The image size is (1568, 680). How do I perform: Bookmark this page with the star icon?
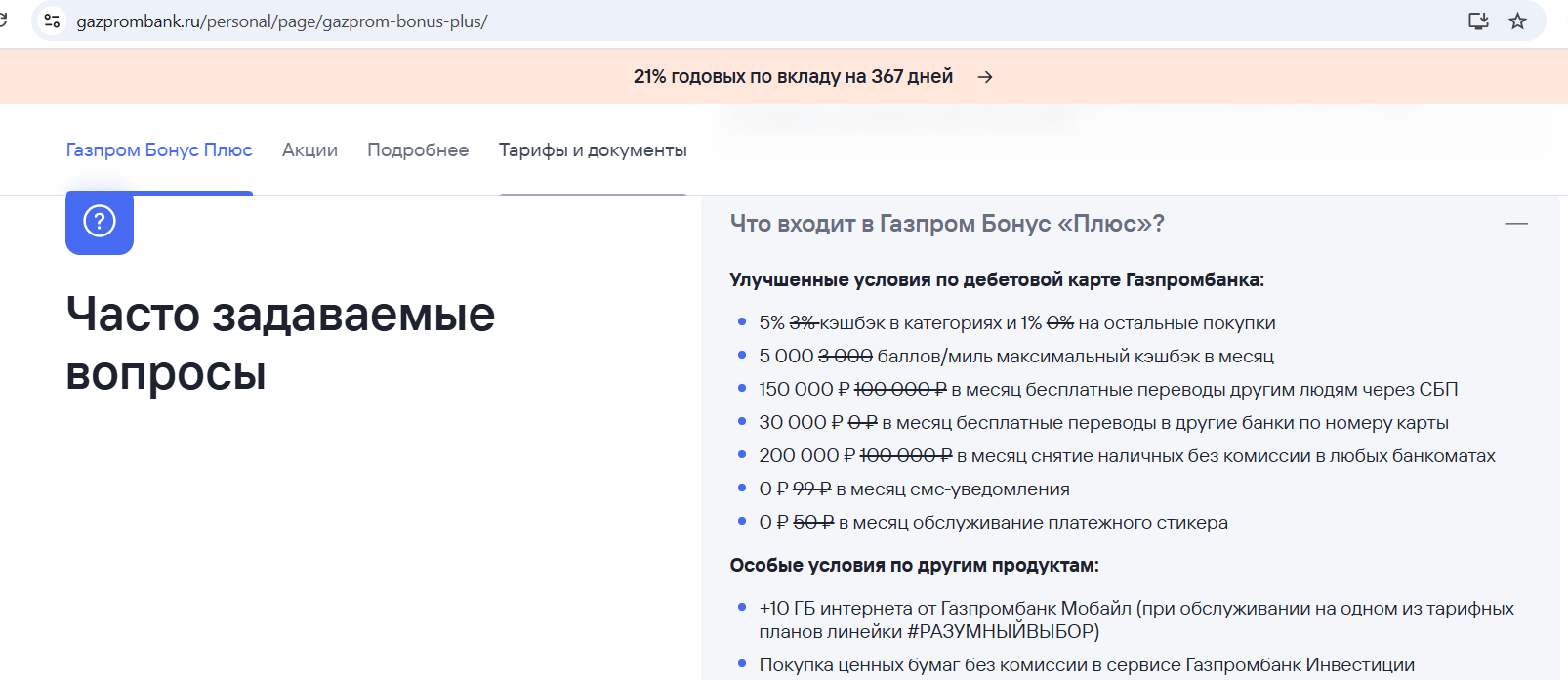click(x=1517, y=21)
